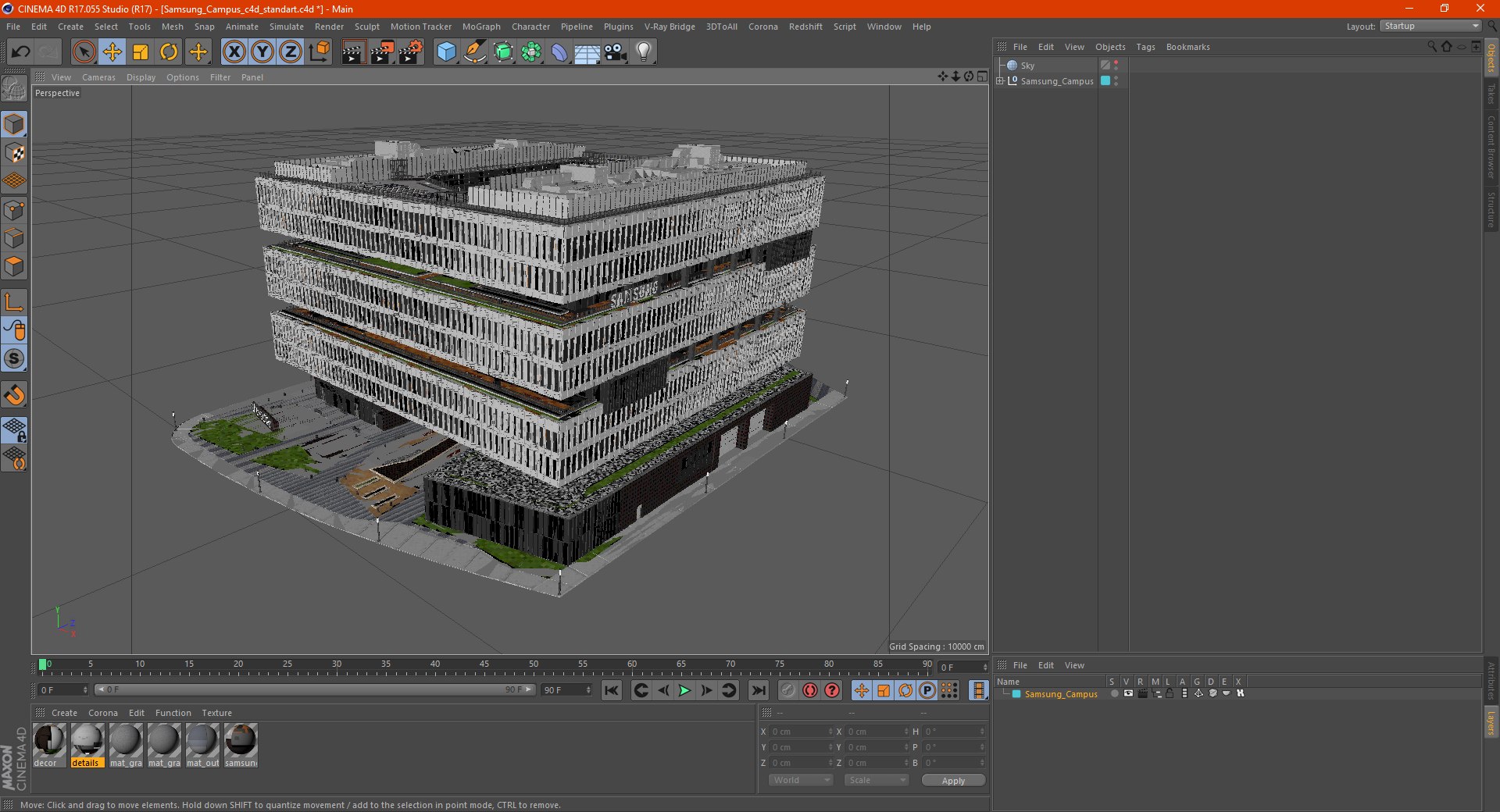Viewport: 1500px width, 812px height.
Task: Toggle Workplane lock icon
Action: [14, 430]
